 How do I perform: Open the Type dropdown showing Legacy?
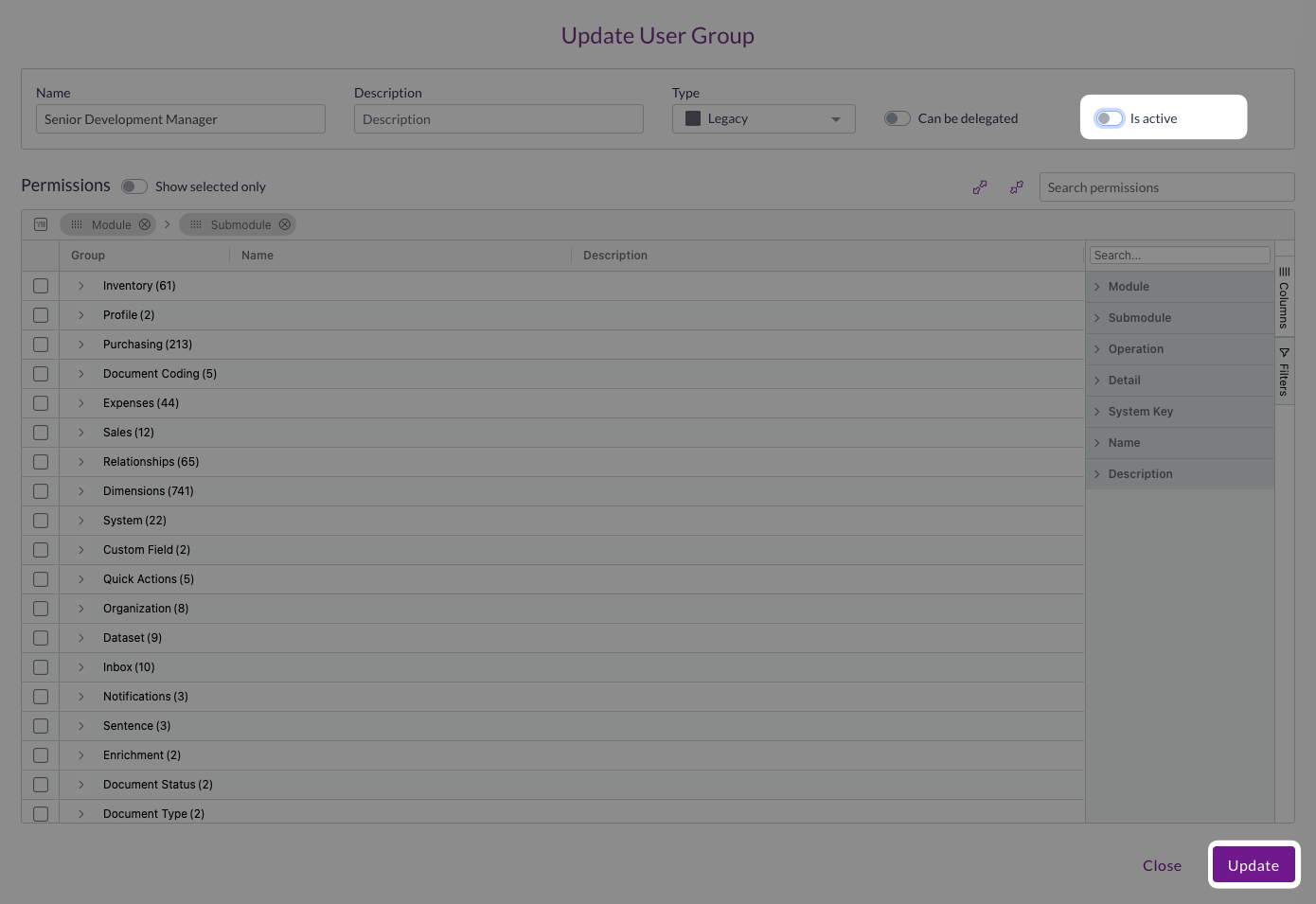(x=764, y=118)
